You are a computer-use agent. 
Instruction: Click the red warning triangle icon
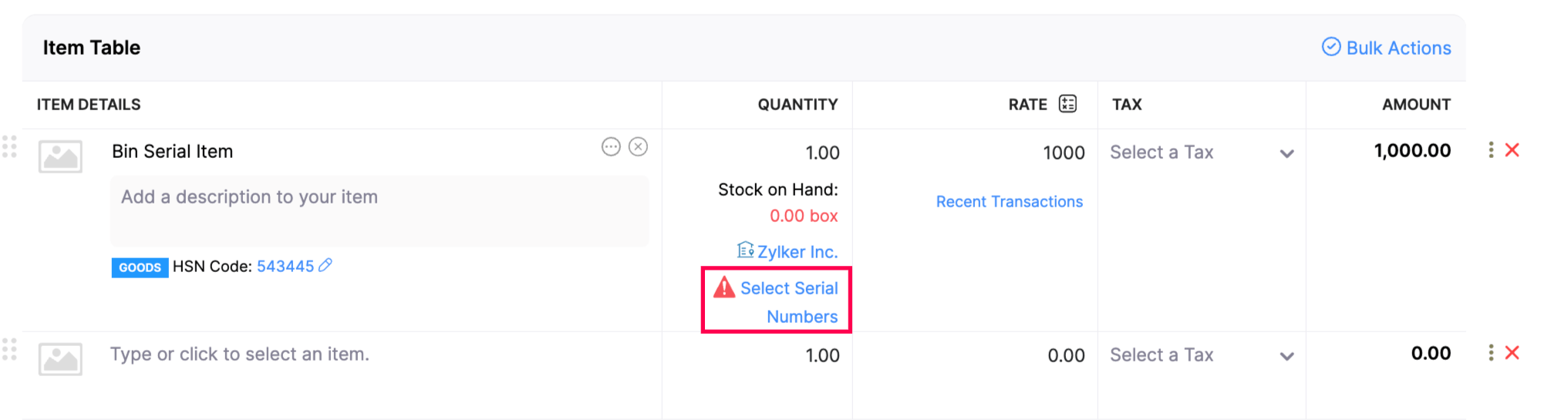click(x=723, y=287)
